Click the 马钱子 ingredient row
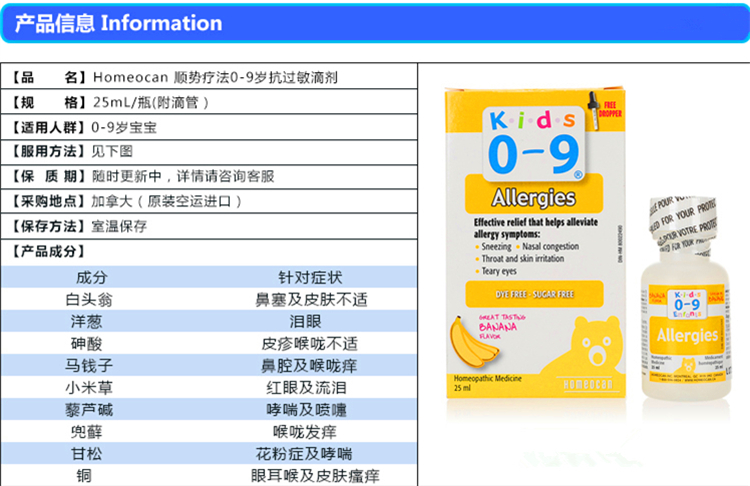 pyautogui.click(x=91, y=365)
